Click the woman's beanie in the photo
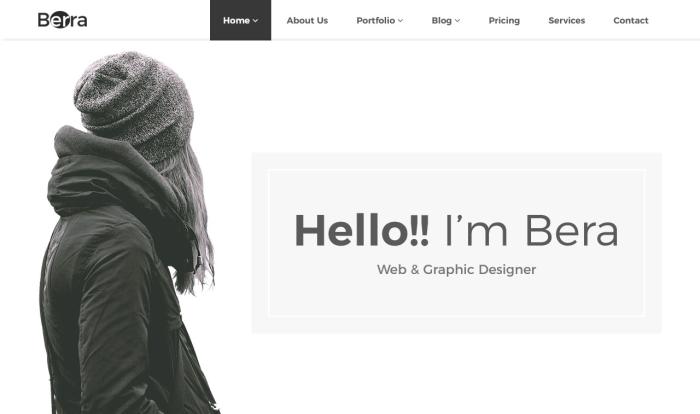 (134, 103)
